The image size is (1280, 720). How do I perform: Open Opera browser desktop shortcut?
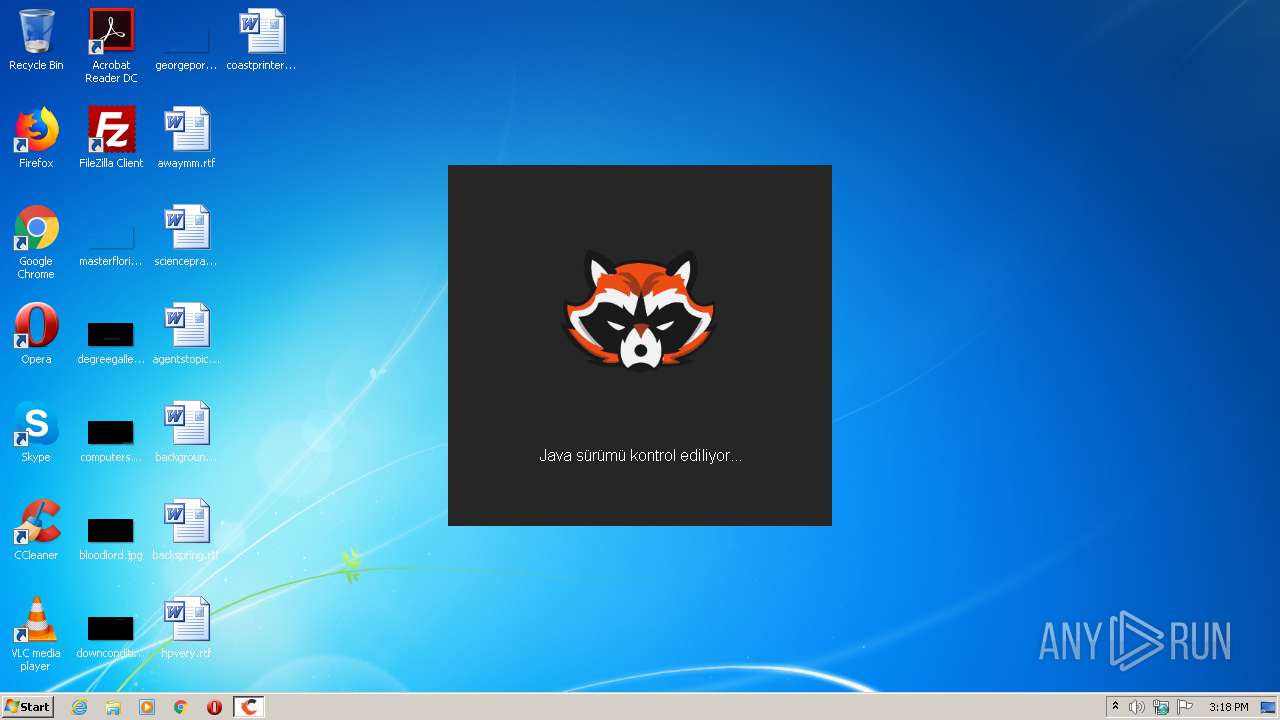36,335
